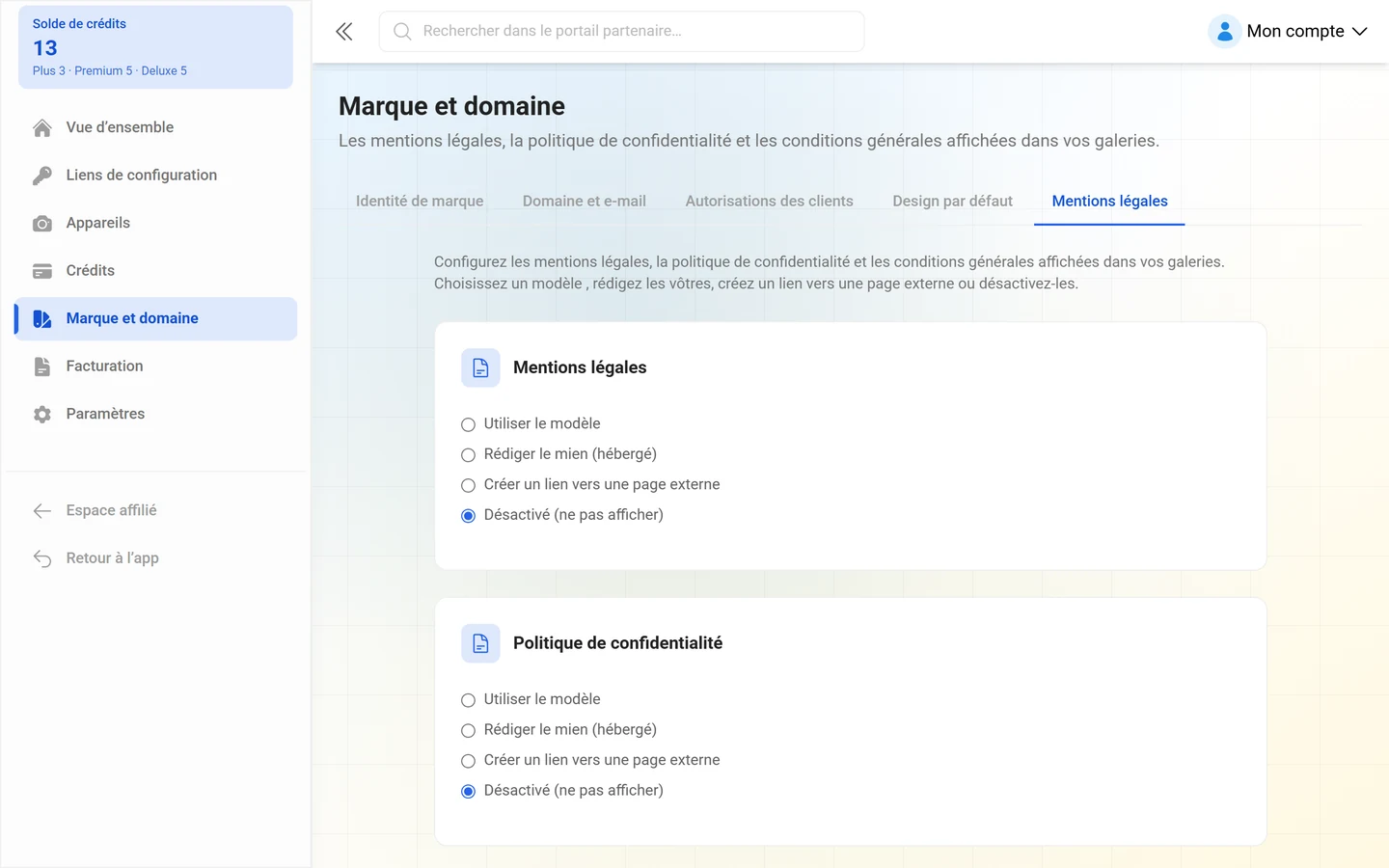Open Paramètres from the sidebar
The image size is (1389, 868).
point(156,414)
